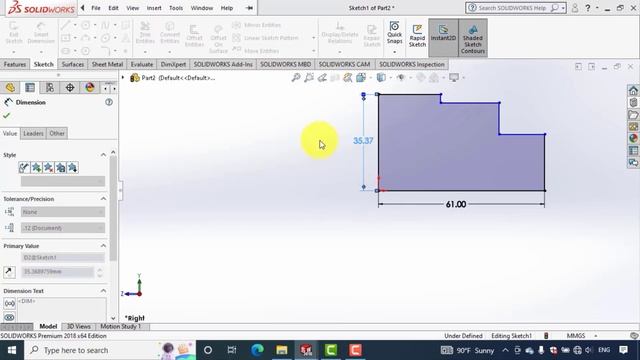Open the 3D Views tab
Screen dimensions: 640x360
pos(78,327)
